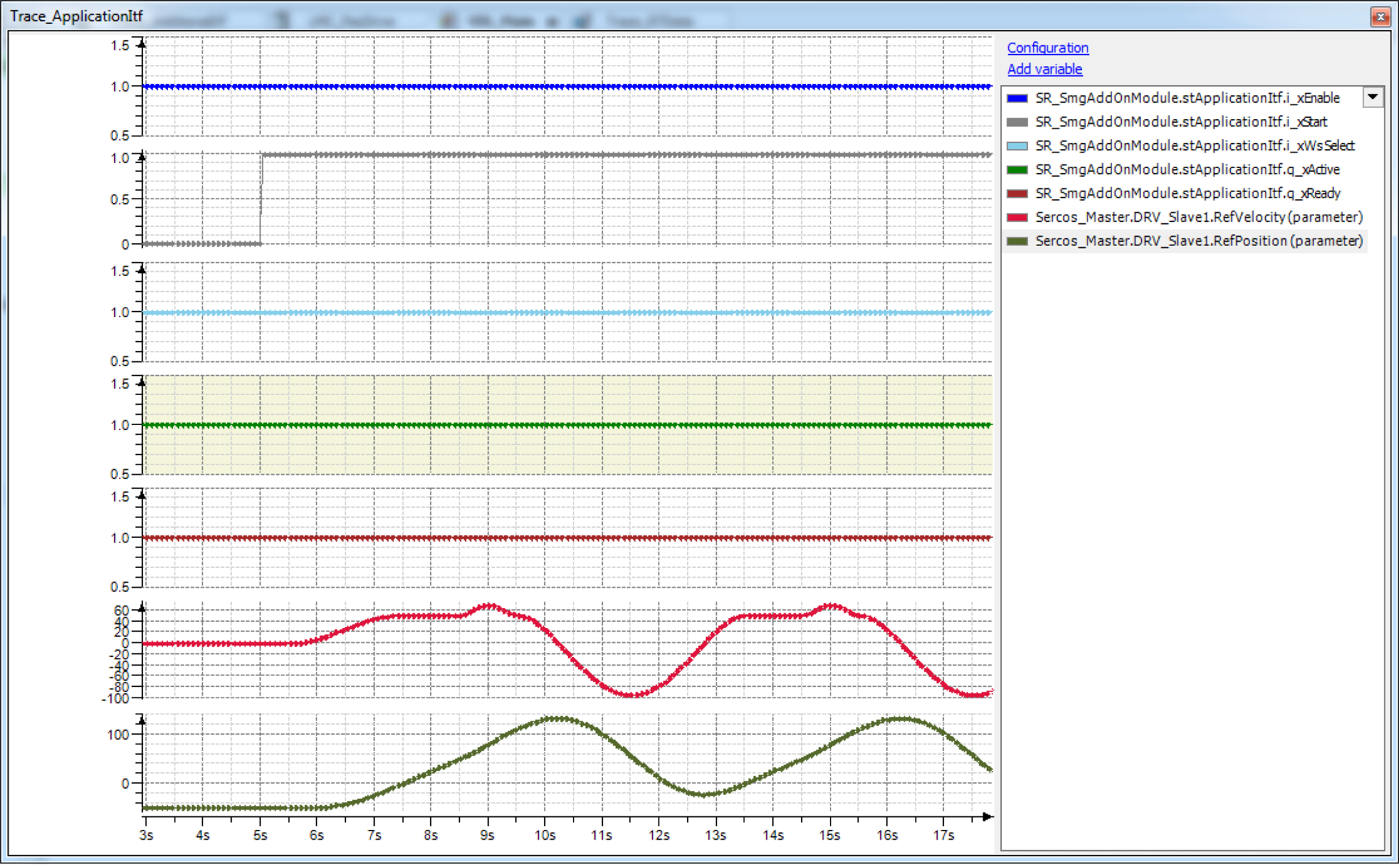The width and height of the screenshot is (1399, 868).
Task: Click the Add variable link
Action: click(1044, 69)
